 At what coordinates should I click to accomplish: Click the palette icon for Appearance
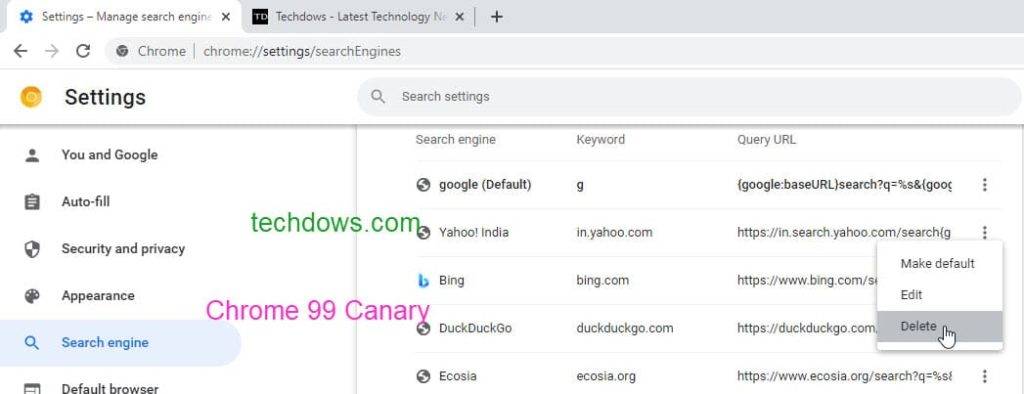tap(32, 296)
